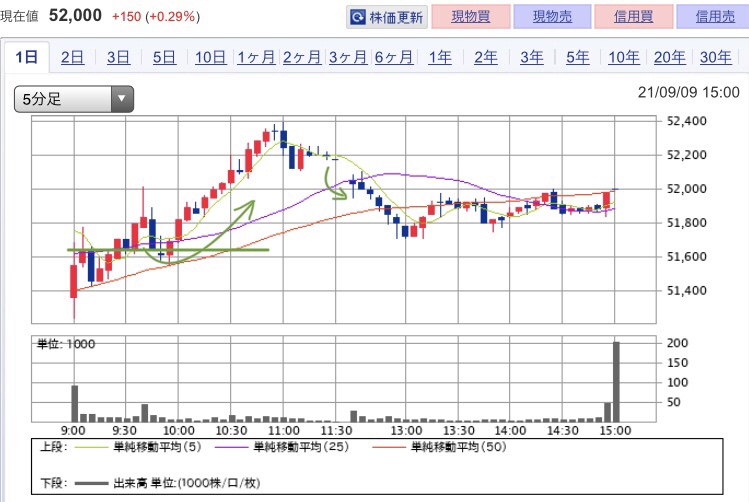Switch to the 10日 period tab
This screenshot has width=749, height=502.
tap(210, 57)
